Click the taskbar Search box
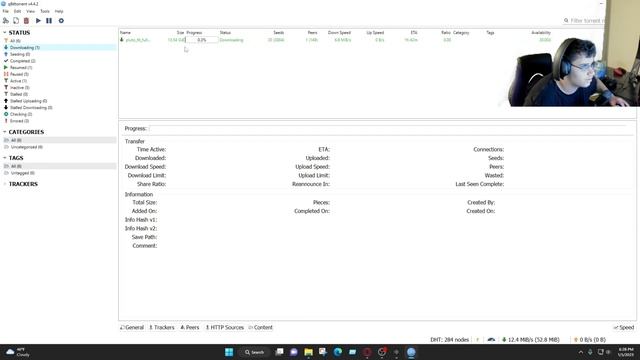 [255, 352]
